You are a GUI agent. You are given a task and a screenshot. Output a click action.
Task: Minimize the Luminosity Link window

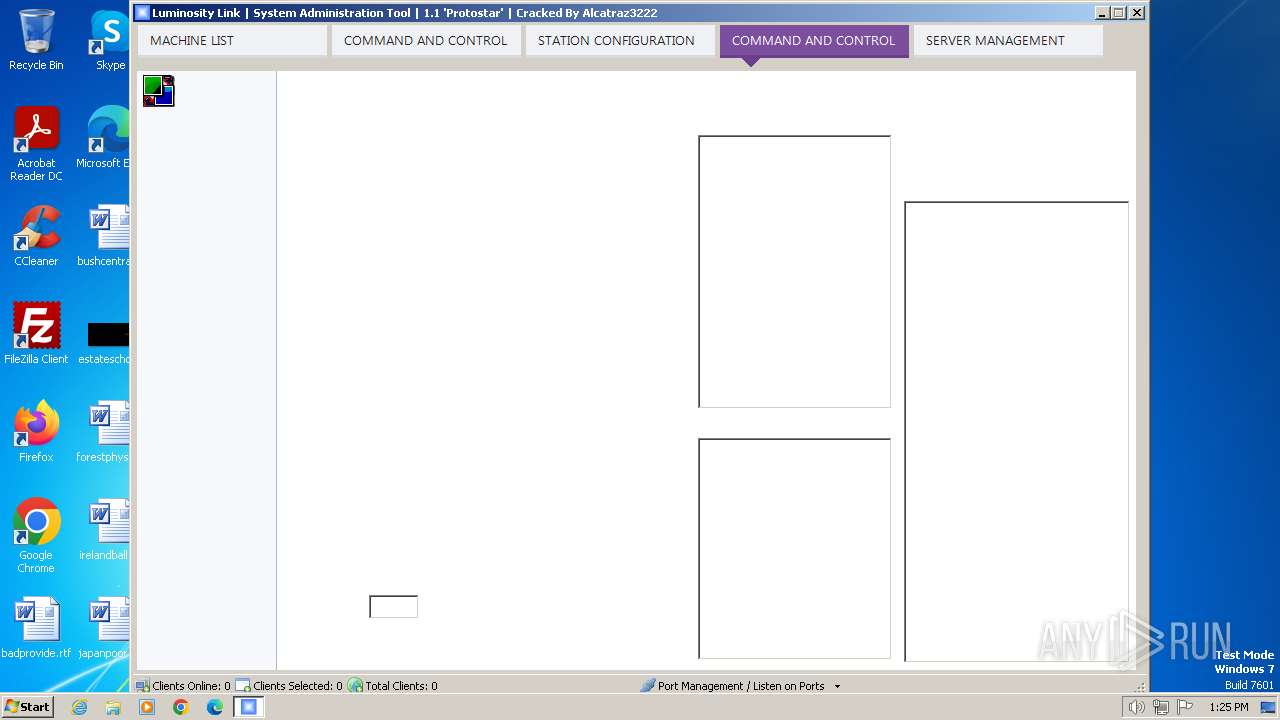(1102, 13)
